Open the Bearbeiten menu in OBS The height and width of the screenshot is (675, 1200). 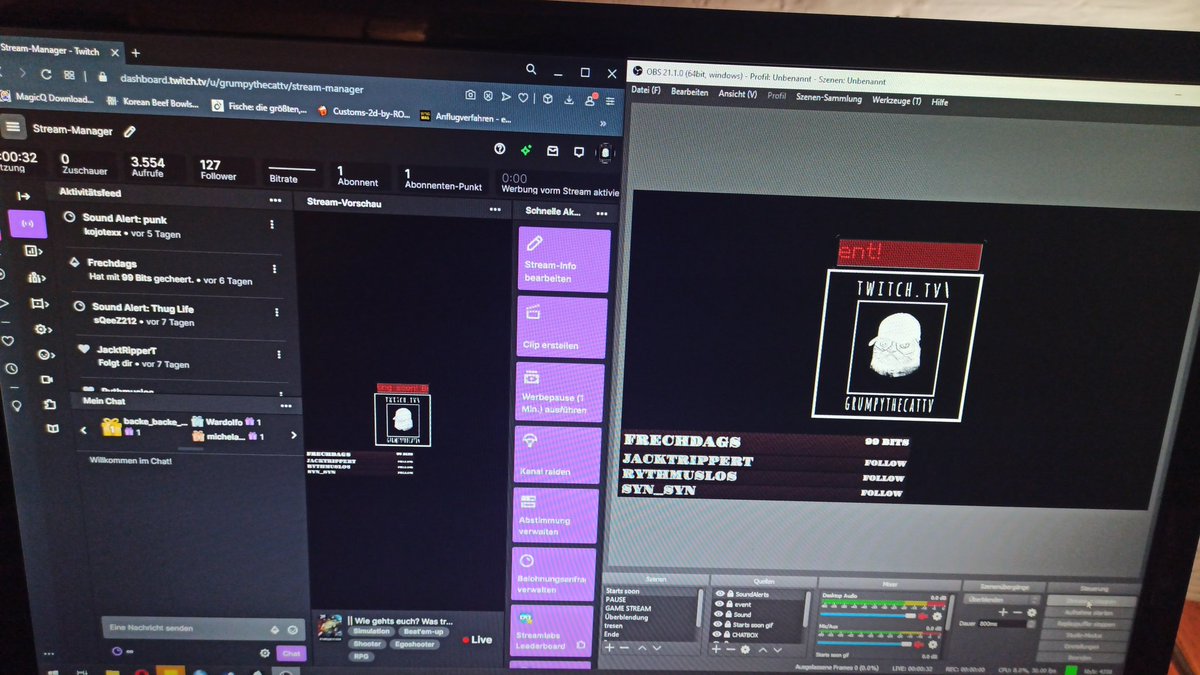[x=689, y=92]
